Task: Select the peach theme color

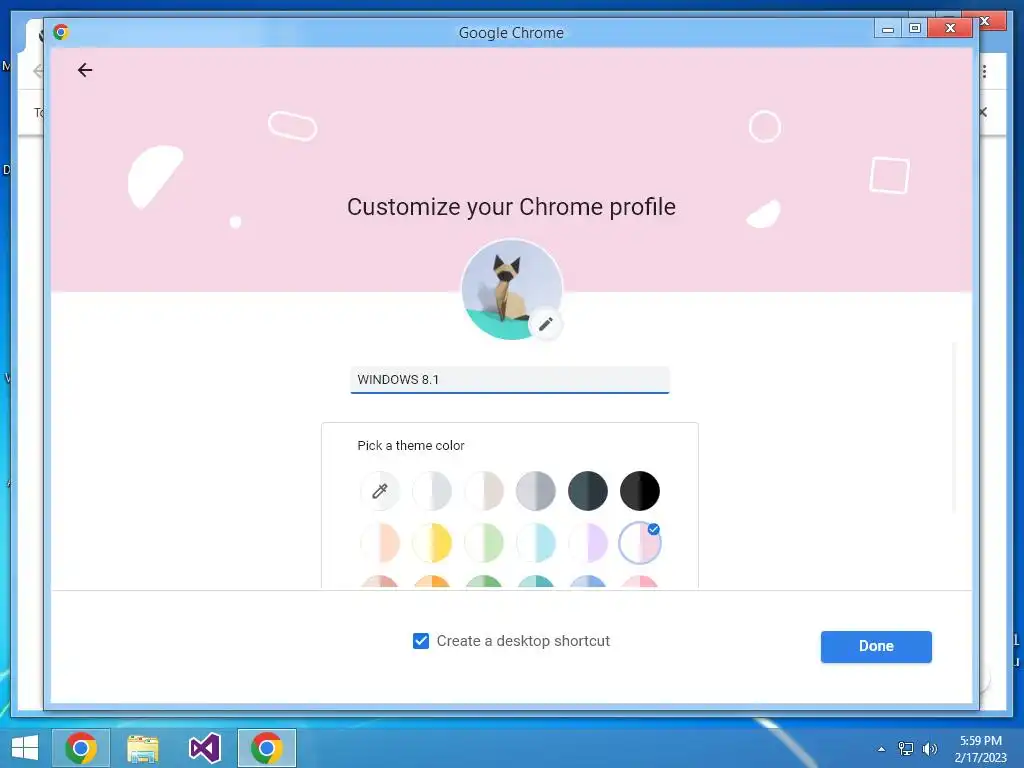Action: [x=380, y=543]
